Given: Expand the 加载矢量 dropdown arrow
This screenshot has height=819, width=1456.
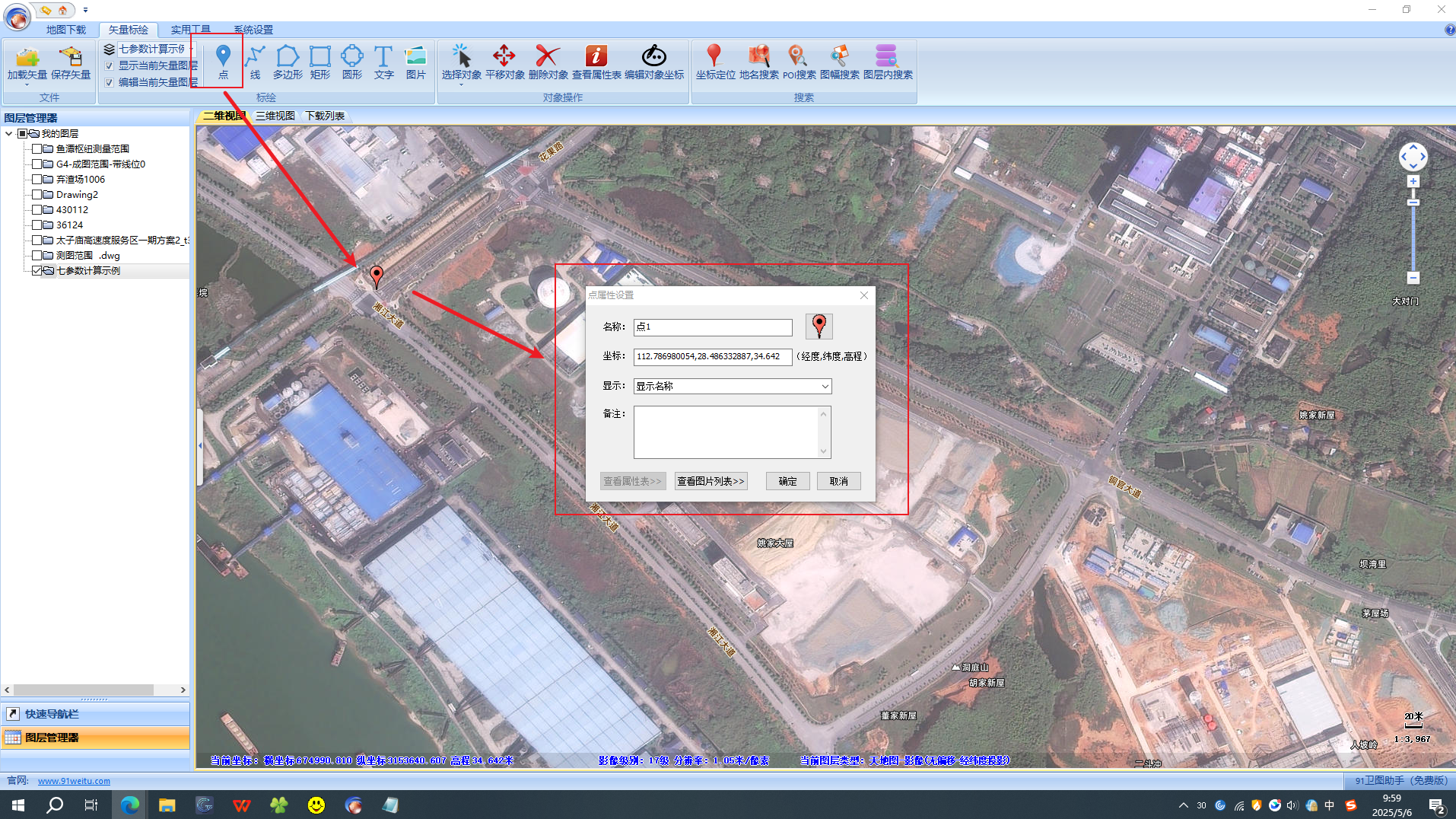Looking at the screenshot, I should (27, 84).
